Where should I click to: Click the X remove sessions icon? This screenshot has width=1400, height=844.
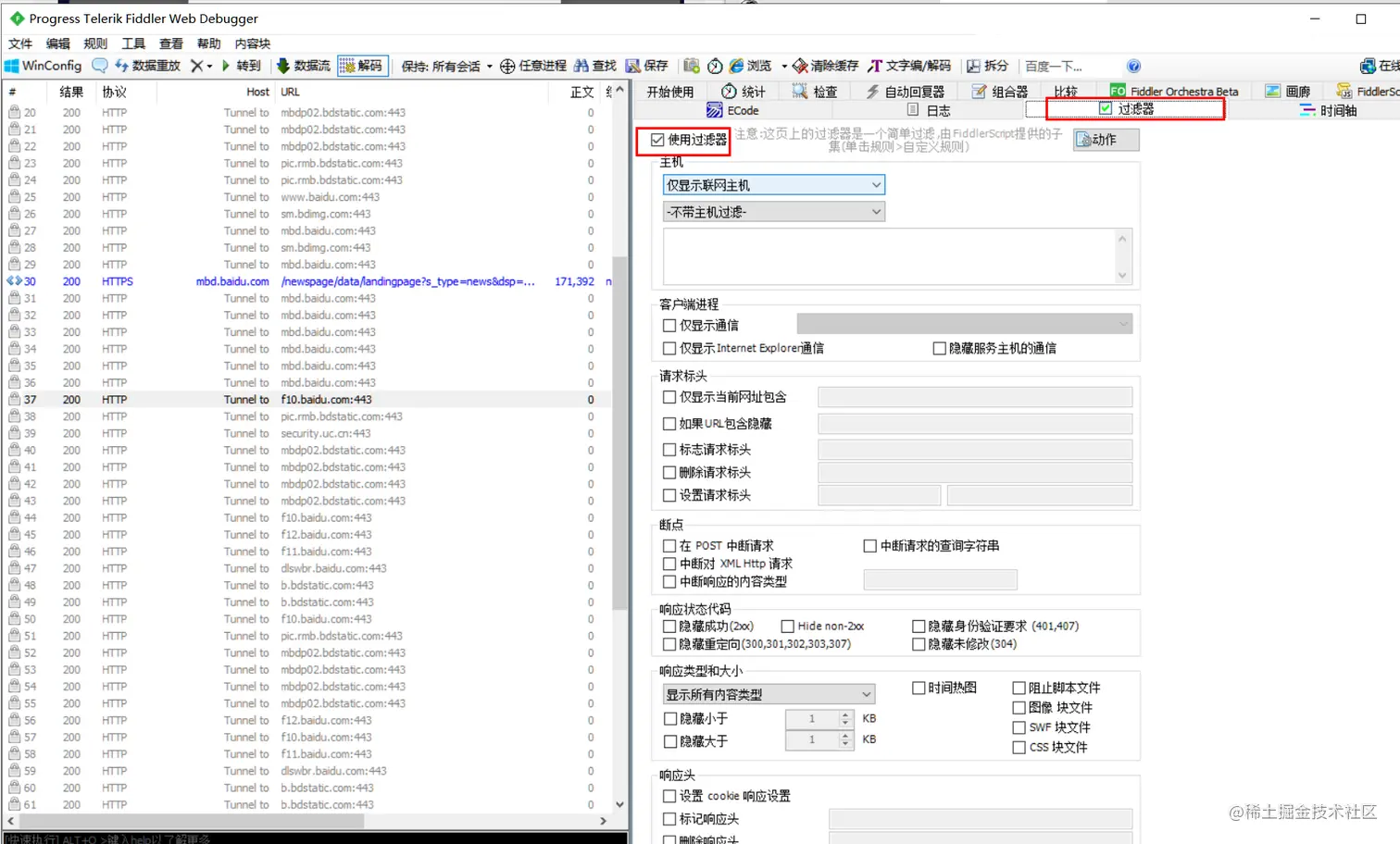[x=196, y=66]
